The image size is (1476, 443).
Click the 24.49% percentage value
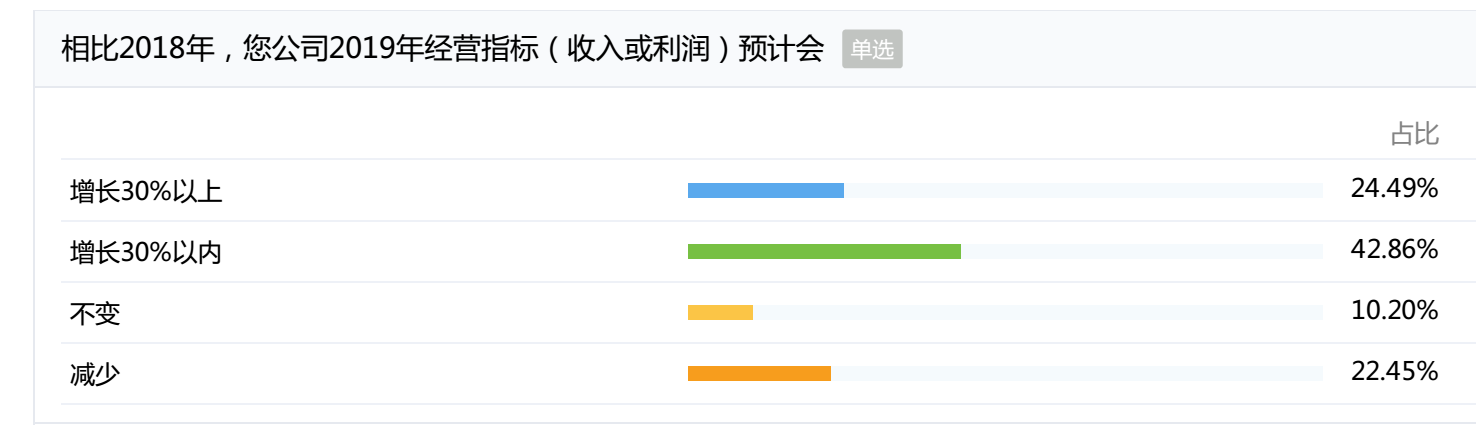tap(1394, 188)
